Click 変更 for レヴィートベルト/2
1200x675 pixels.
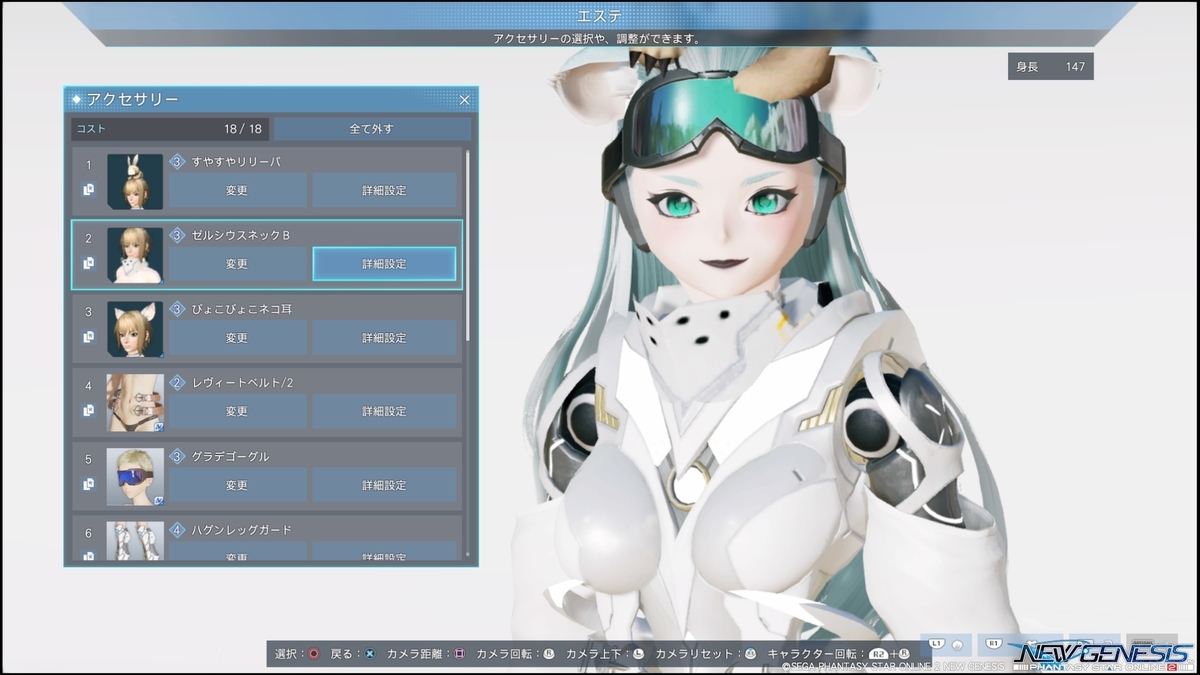point(237,411)
